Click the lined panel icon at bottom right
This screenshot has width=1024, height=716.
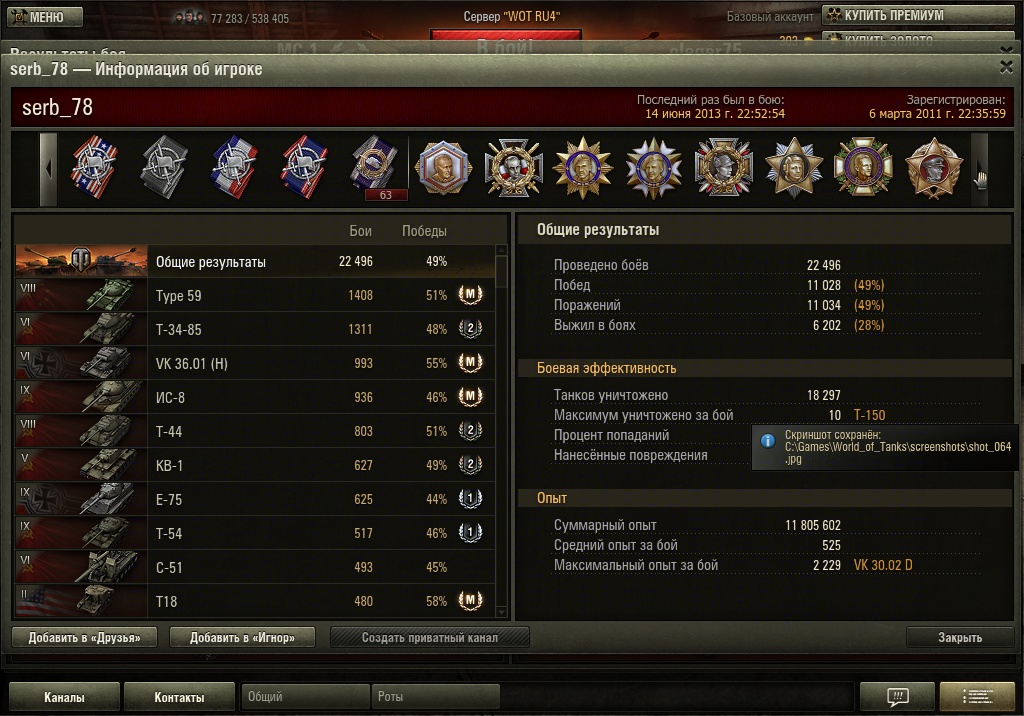977,696
